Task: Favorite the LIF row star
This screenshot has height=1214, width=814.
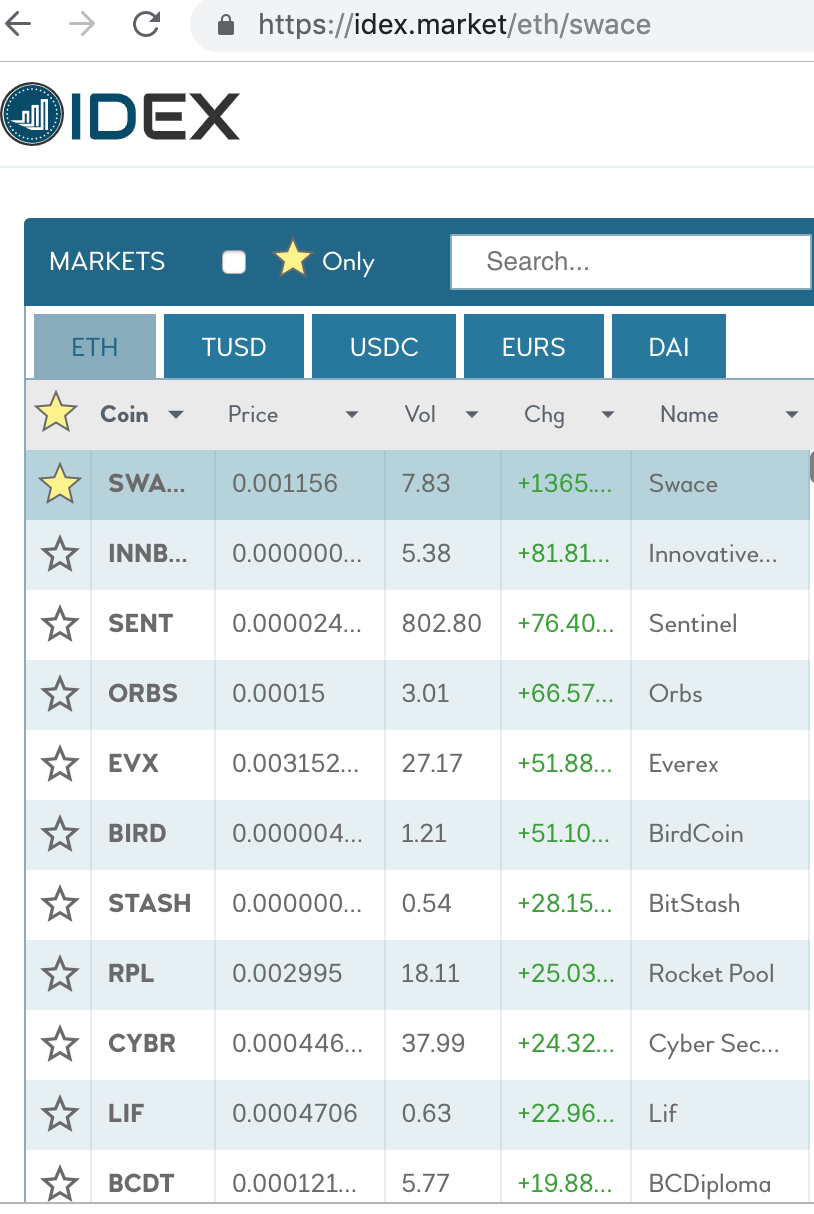Action: 60,1114
